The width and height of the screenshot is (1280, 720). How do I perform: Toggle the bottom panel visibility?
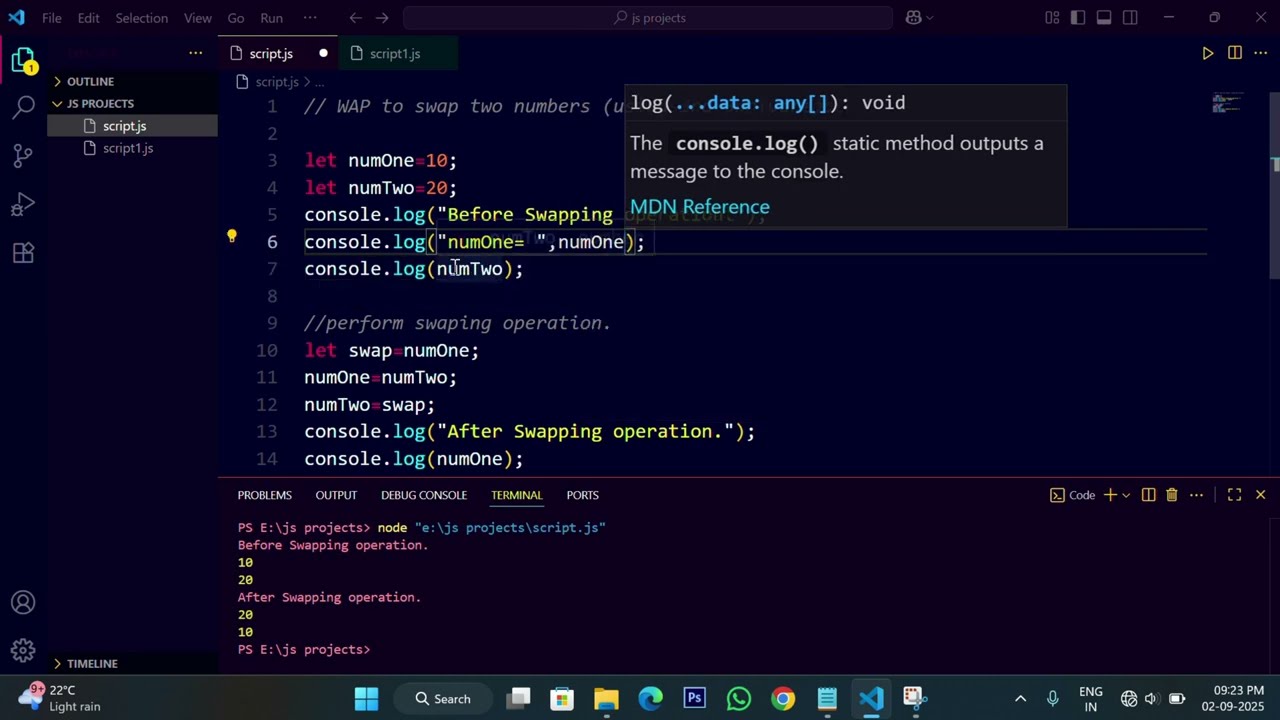(1104, 18)
